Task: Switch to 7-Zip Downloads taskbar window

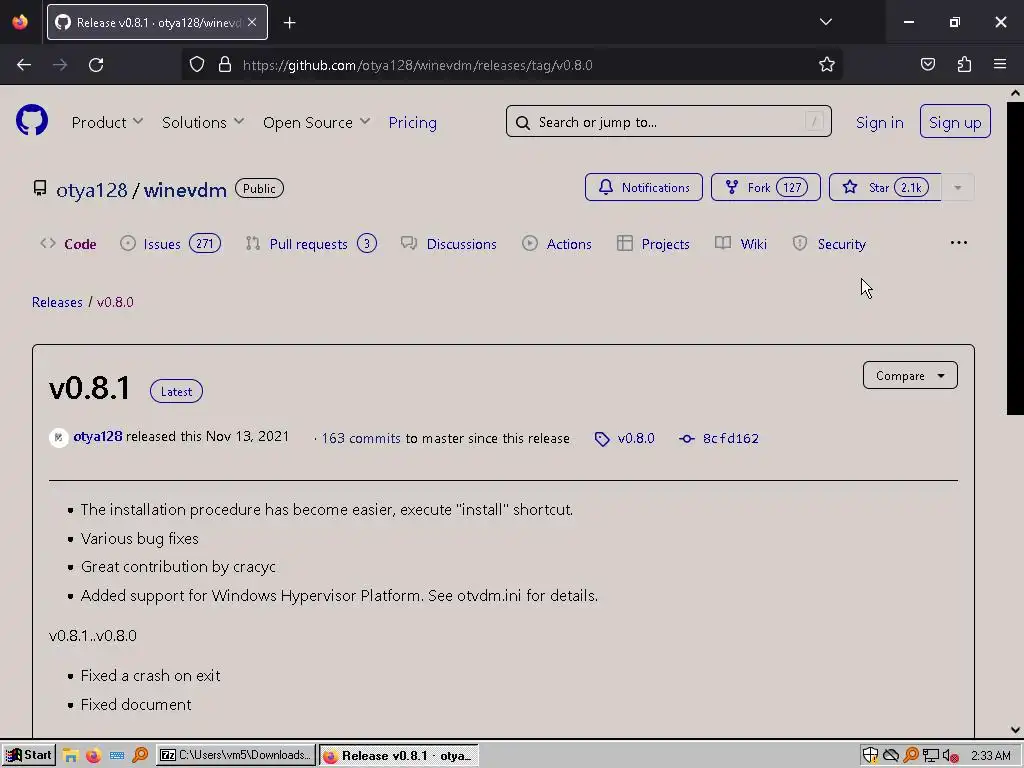Action: pyautogui.click(x=236, y=755)
